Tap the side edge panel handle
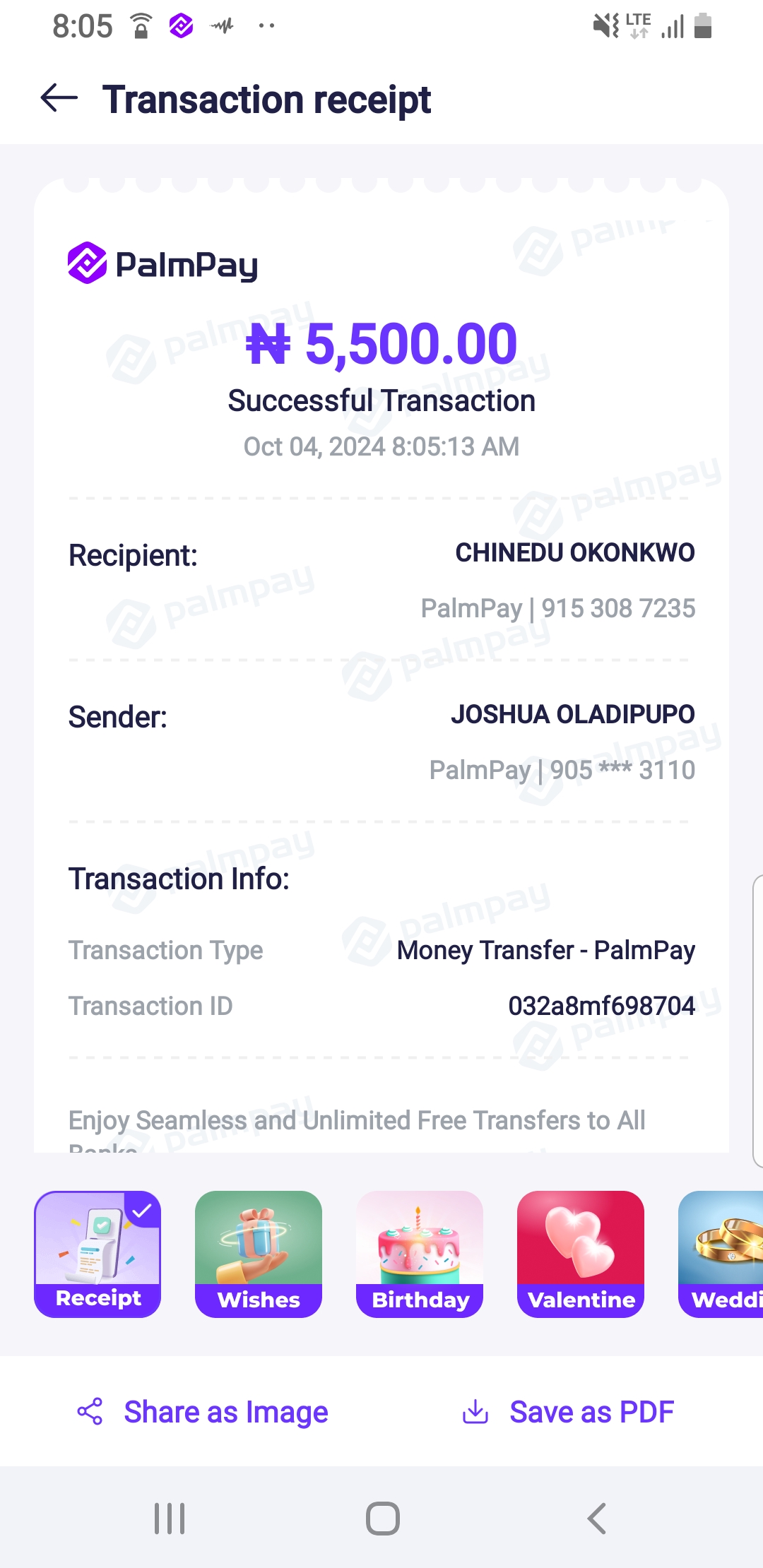 tap(757, 1021)
